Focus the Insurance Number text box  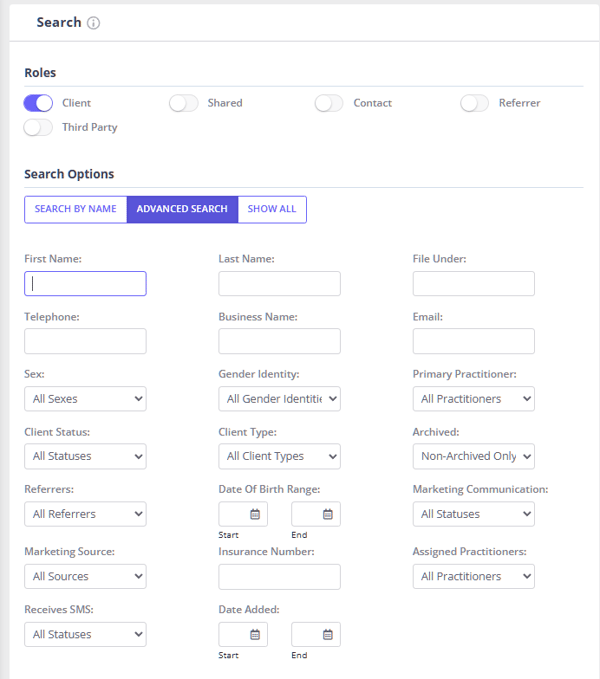(279, 576)
